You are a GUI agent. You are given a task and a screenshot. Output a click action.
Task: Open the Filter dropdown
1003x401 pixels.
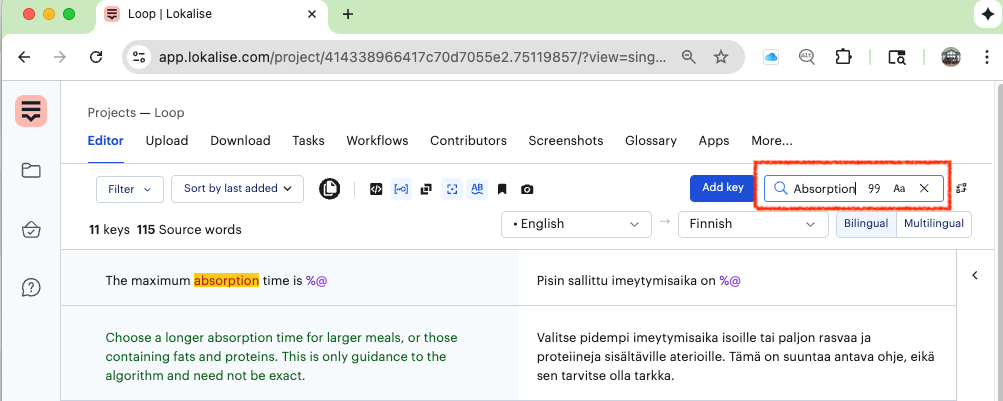129,188
